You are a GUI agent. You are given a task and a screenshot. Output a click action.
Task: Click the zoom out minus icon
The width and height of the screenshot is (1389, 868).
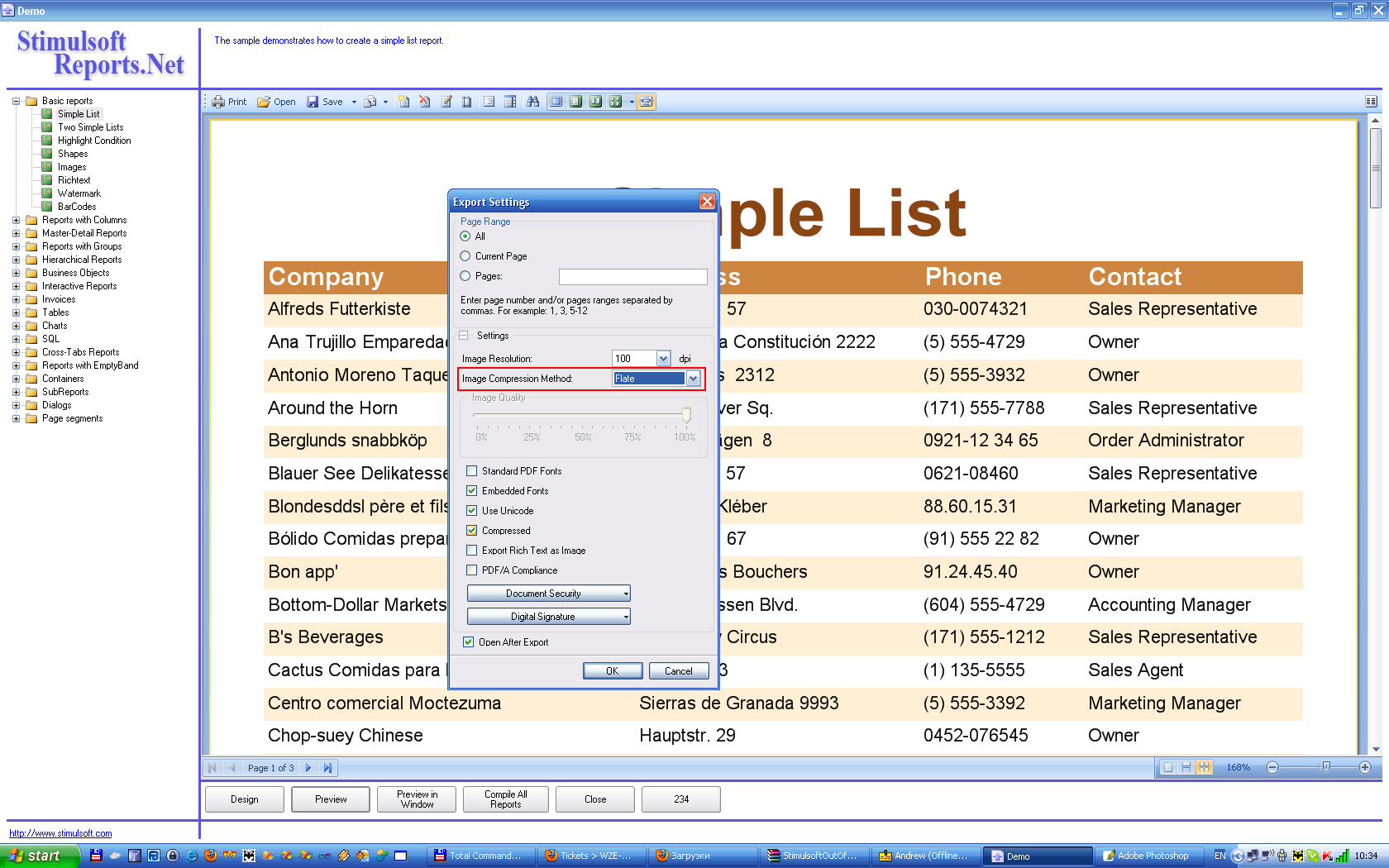(x=1272, y=768)
